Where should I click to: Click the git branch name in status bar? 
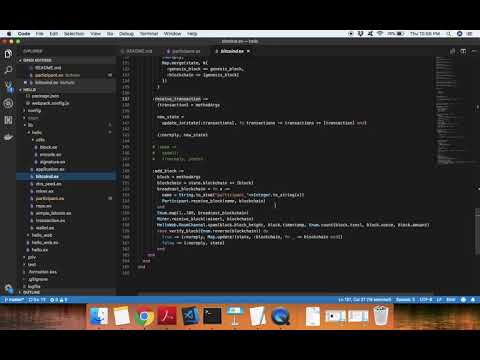(x=13, y=300)
